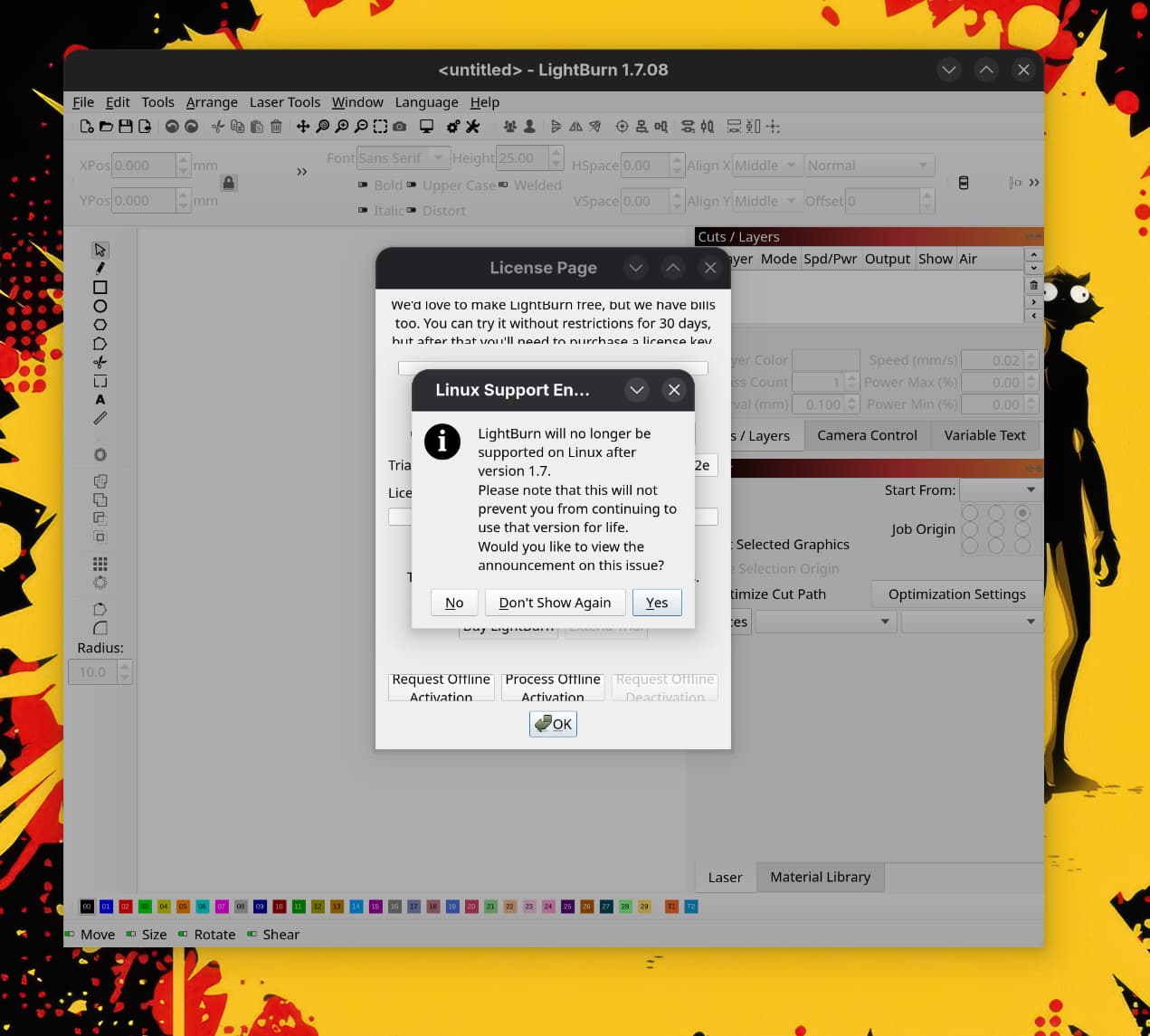Image resolution: width=1150 pixels, height=1036 pixels.
Task: Toggle the Rotate switch in status bar
Action: click(184, 934)
